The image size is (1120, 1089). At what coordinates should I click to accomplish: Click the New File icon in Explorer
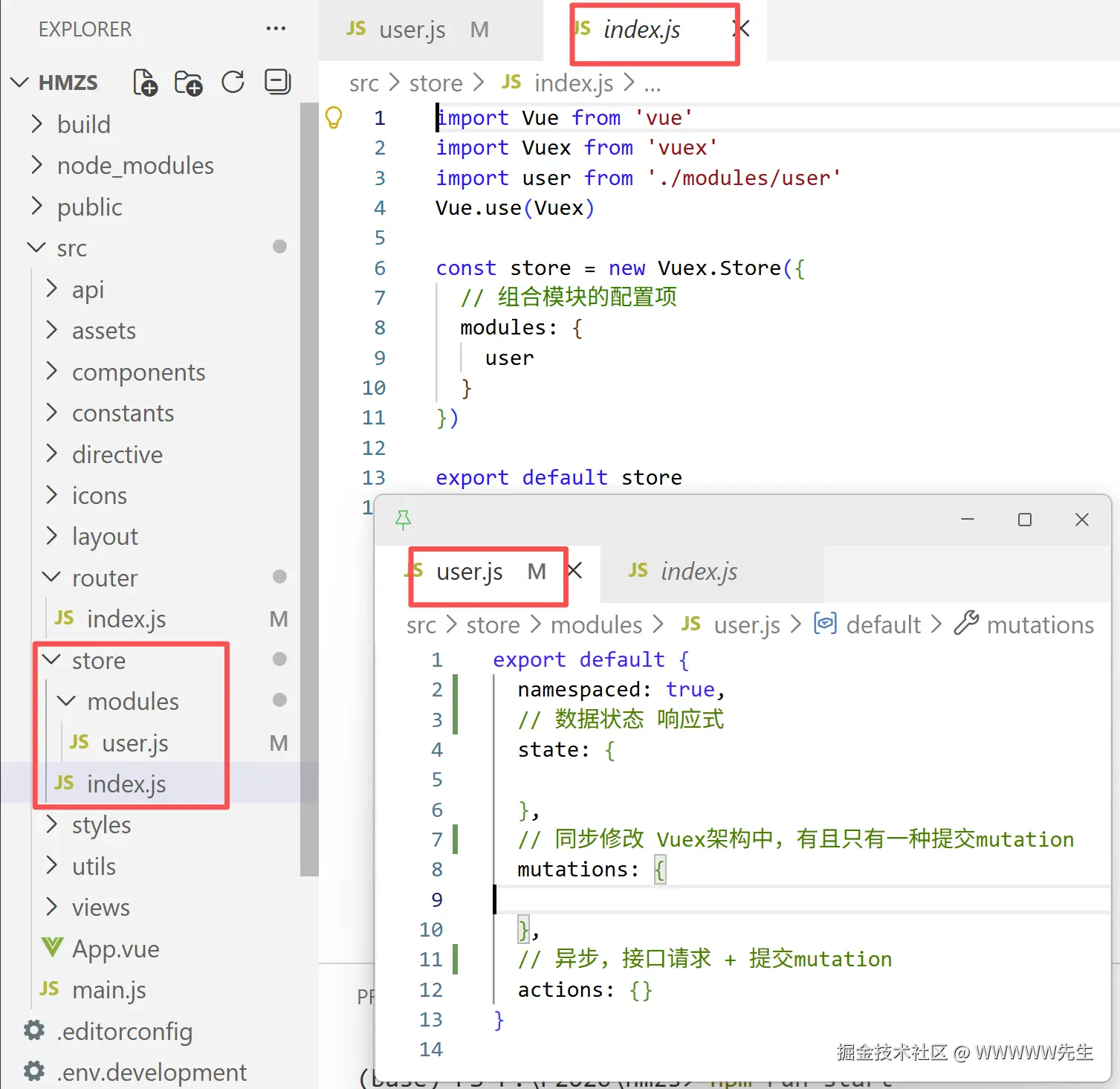pos(145,83)
